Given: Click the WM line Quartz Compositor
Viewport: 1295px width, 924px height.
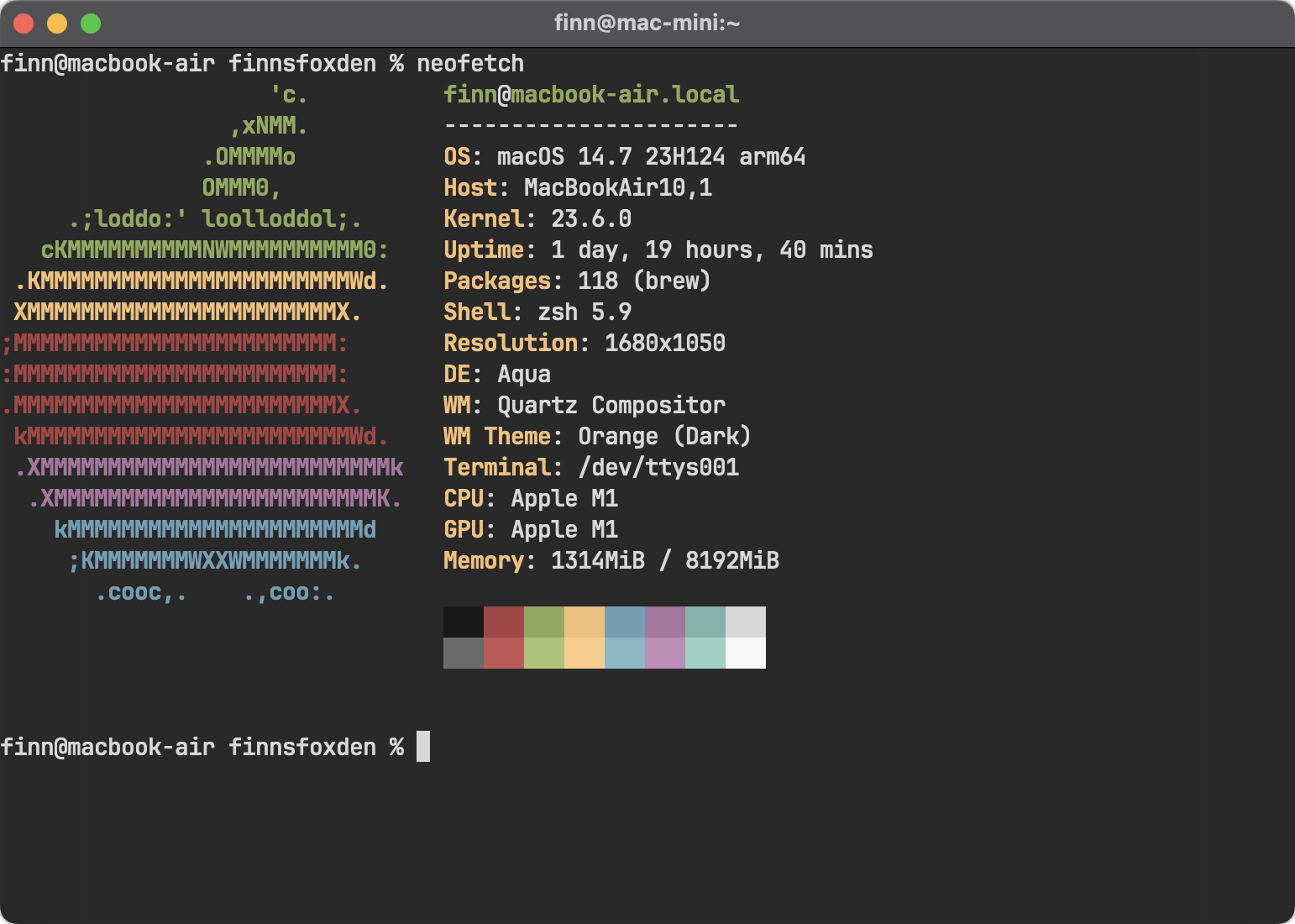Looking at the screenshot, I should [x=585, y=405].
